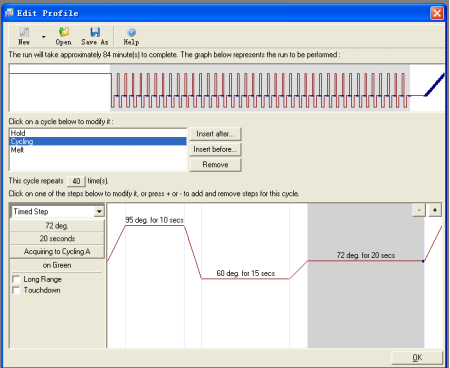Click the cycle repeats value 40

click(x=76, y=181)
